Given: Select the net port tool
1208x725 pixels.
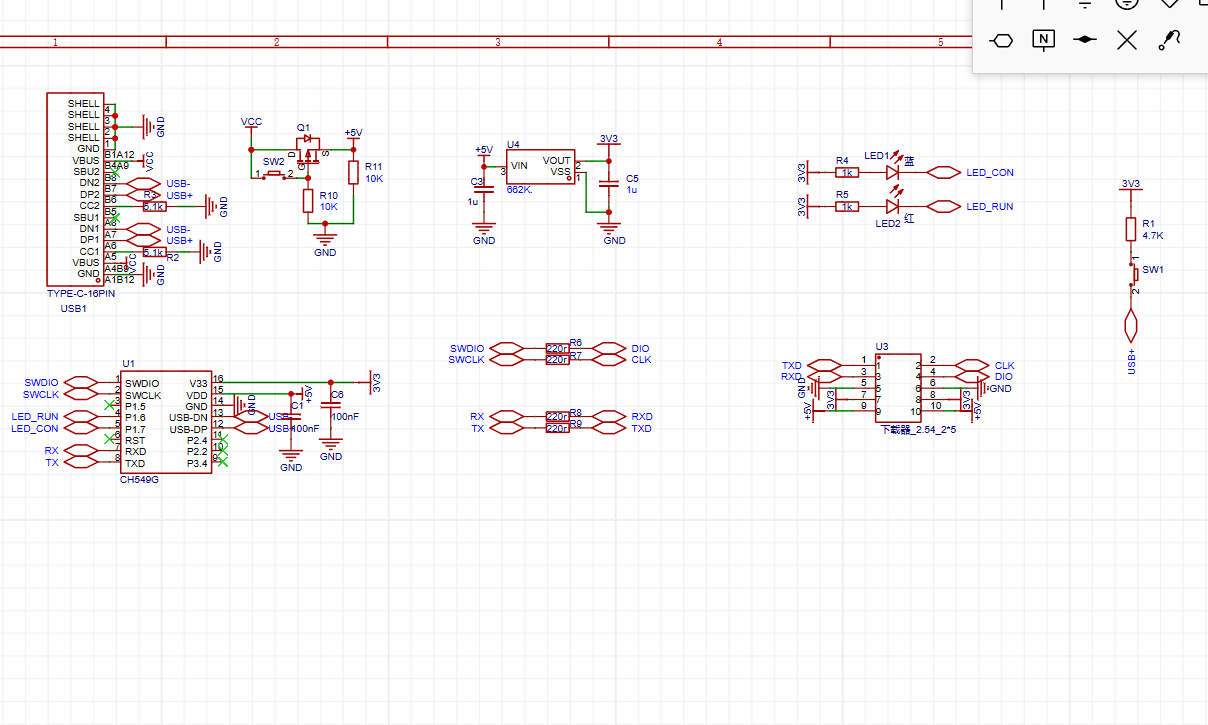Looking at the screenshot, I should [x=1002, y=40].
